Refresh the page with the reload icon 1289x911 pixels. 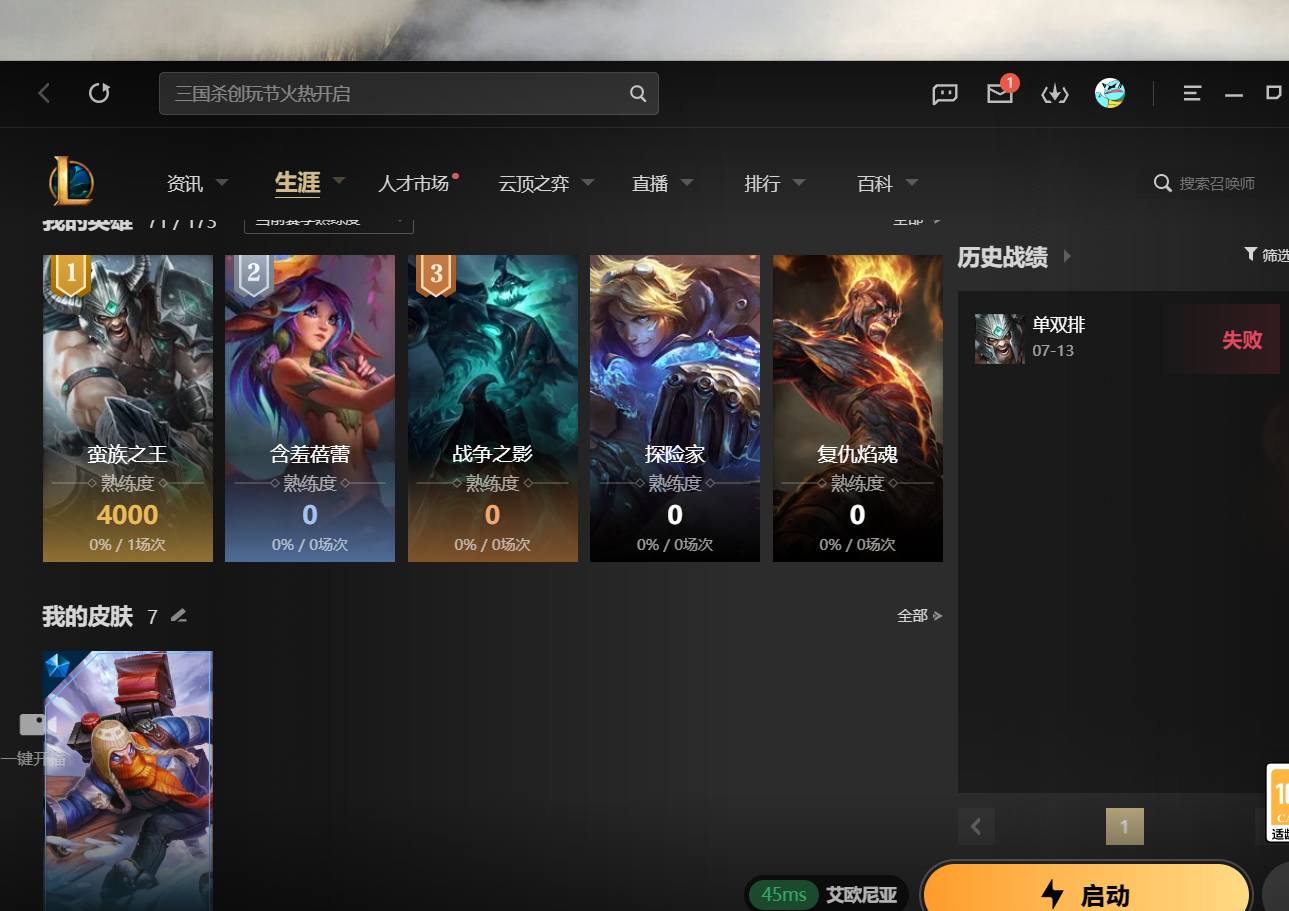click(99, 93)
